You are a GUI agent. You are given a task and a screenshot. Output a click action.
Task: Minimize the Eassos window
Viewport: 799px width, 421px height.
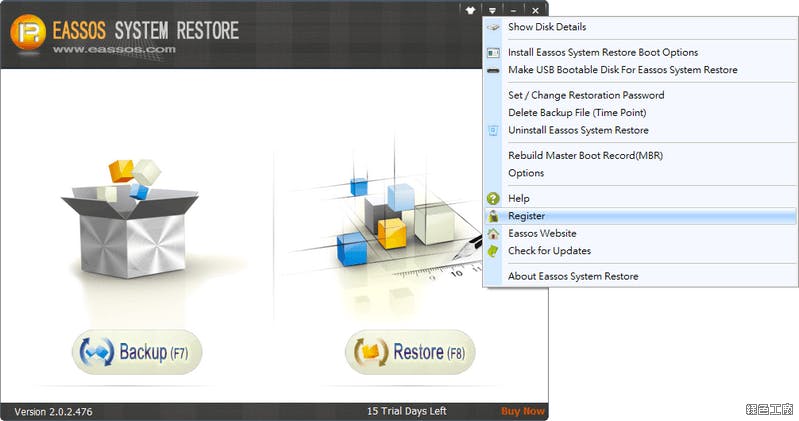[513, 11]
